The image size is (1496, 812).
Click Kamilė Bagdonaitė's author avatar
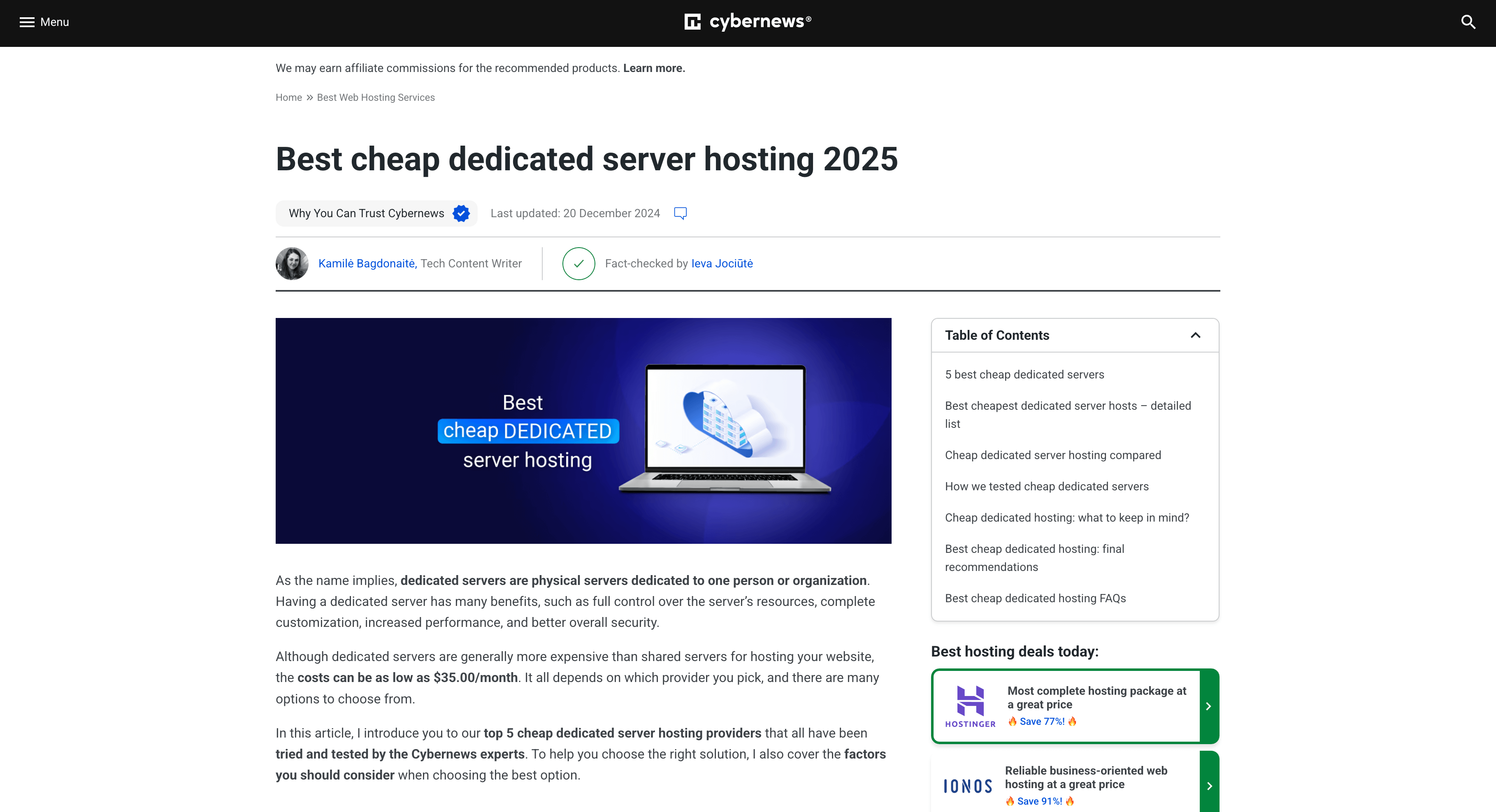[x=292, y=264]
